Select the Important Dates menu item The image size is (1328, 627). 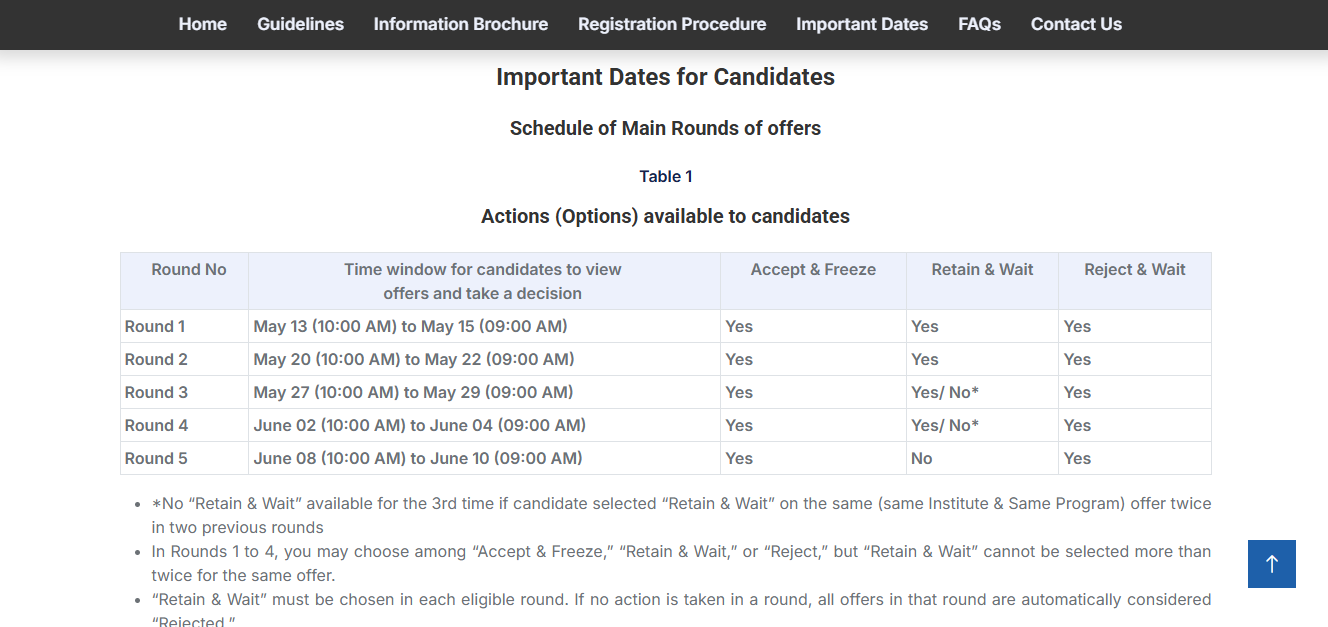(862, 24)
